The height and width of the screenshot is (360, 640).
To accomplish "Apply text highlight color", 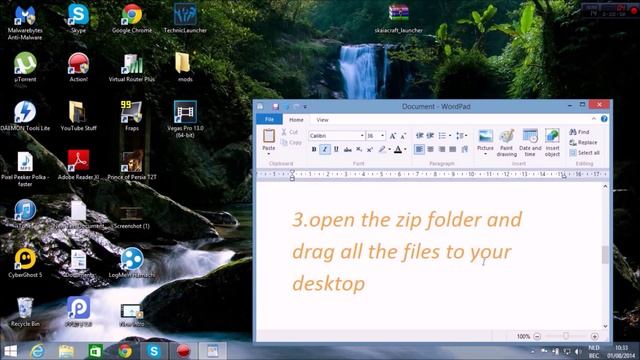I will click(382, 149).
